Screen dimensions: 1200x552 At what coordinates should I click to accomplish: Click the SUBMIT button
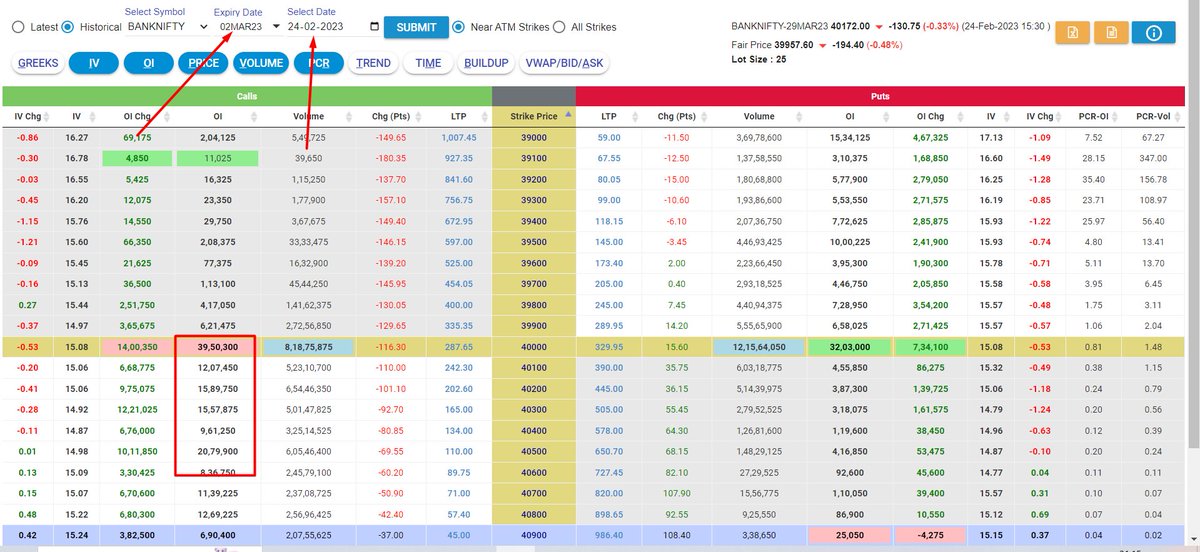pos(416,27)
